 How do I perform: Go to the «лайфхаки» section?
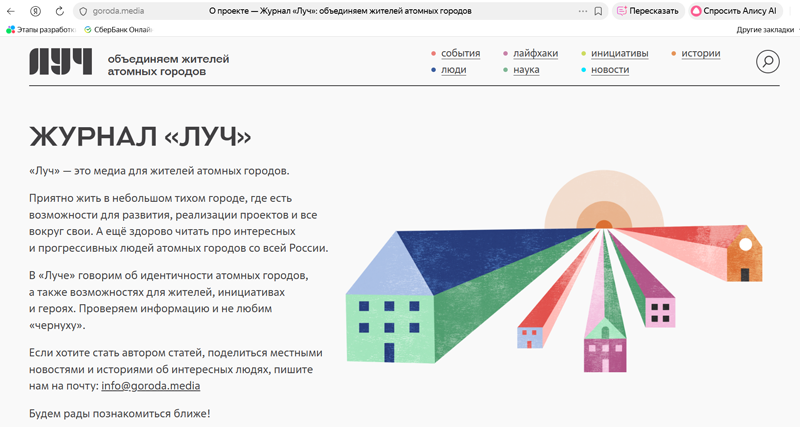point(537,53)
